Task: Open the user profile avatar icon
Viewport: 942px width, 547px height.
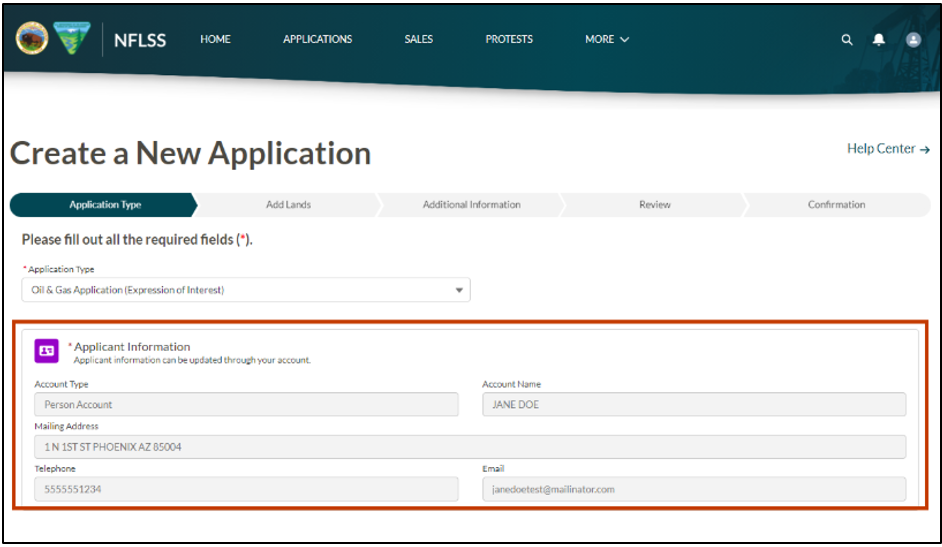Action: coord(913,40)
